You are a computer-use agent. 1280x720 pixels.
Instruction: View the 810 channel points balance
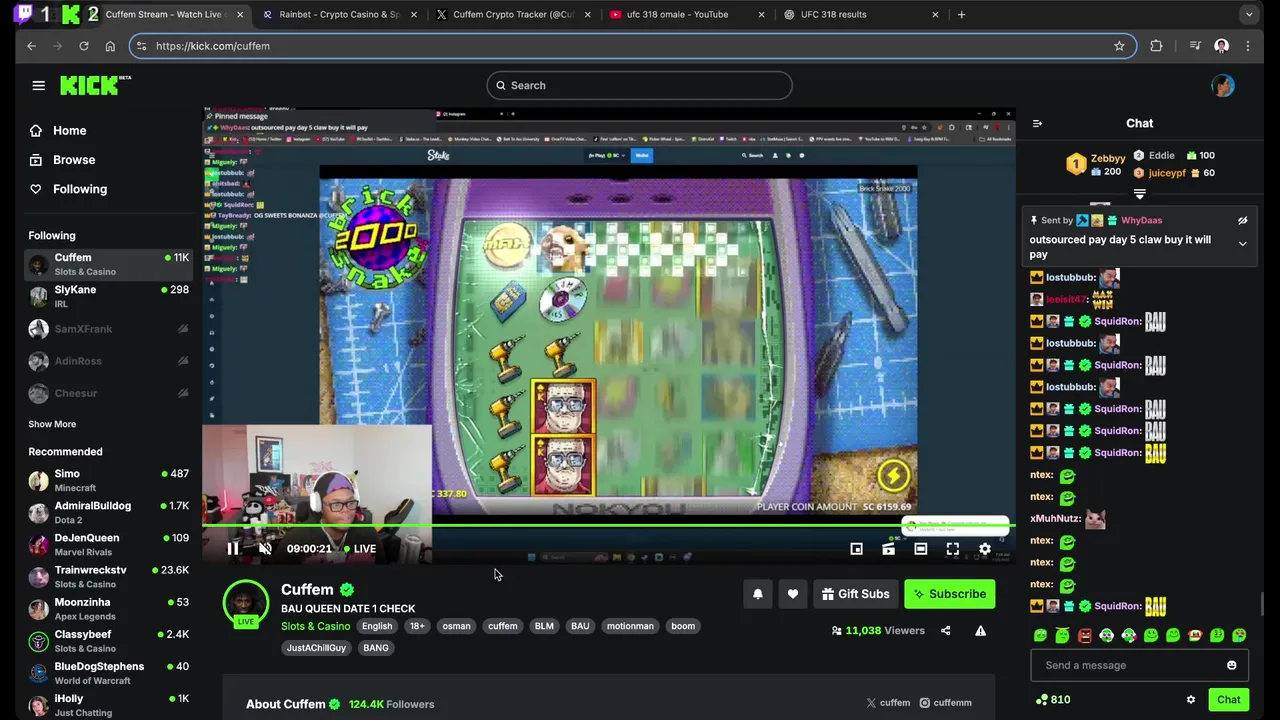[x=1053, y=700]
